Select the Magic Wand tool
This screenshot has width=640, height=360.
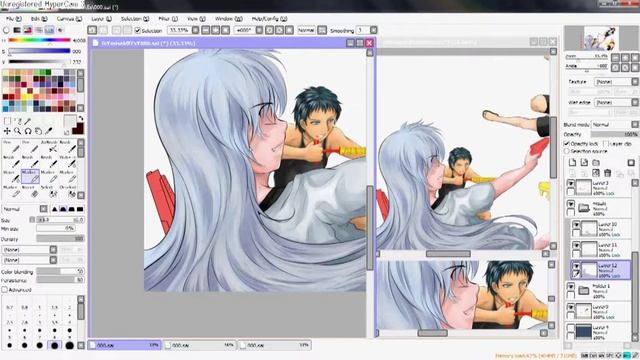tap(27, 121)
